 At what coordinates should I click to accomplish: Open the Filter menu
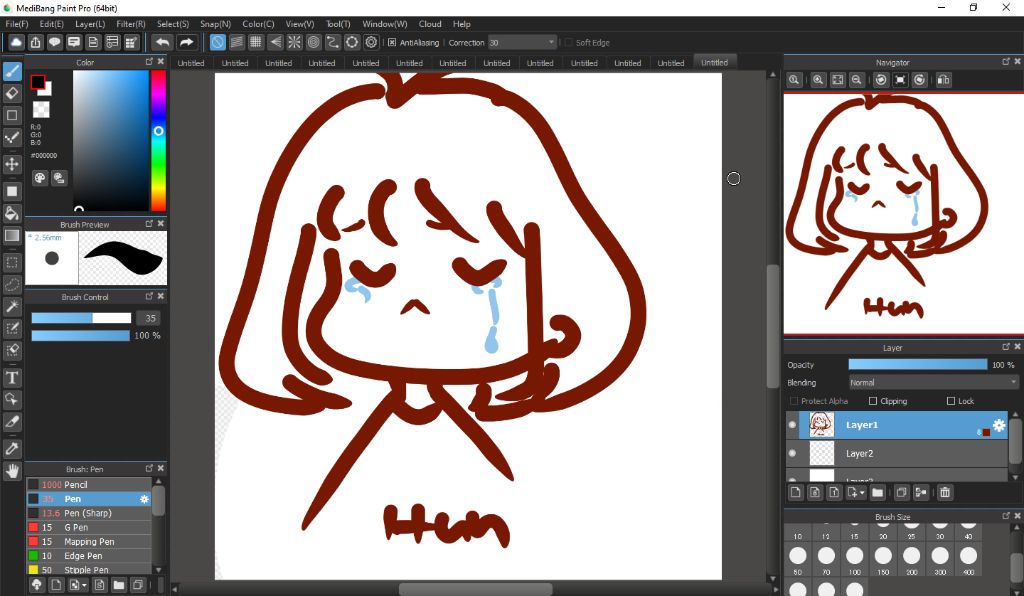tap(131, 24)
